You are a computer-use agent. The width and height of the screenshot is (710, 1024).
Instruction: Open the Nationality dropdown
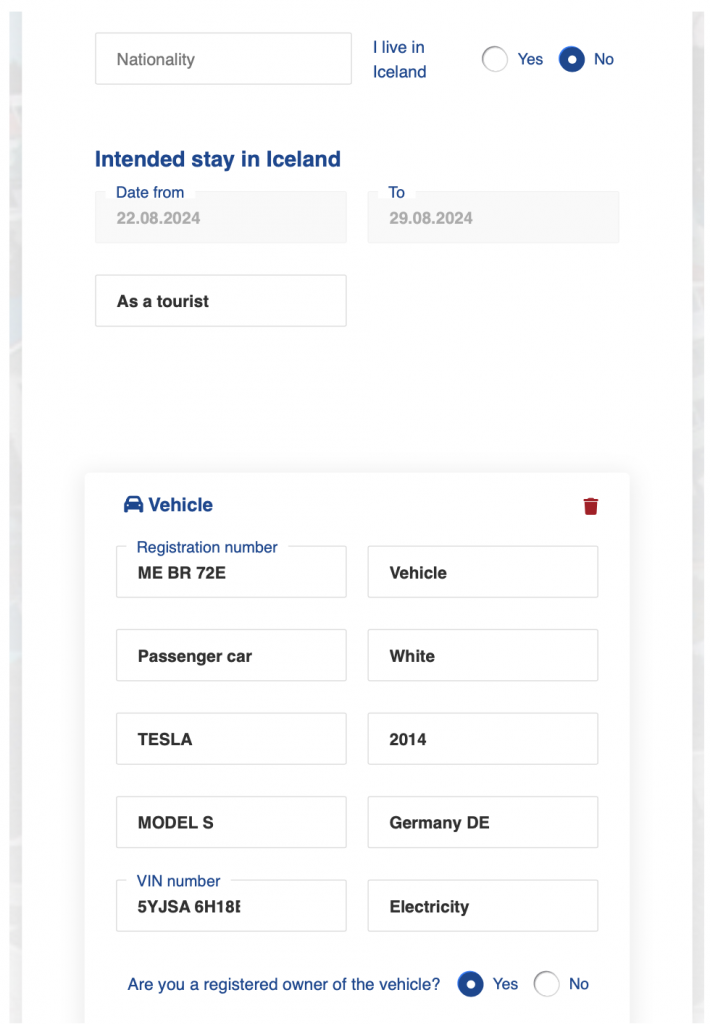pos(223,59)
